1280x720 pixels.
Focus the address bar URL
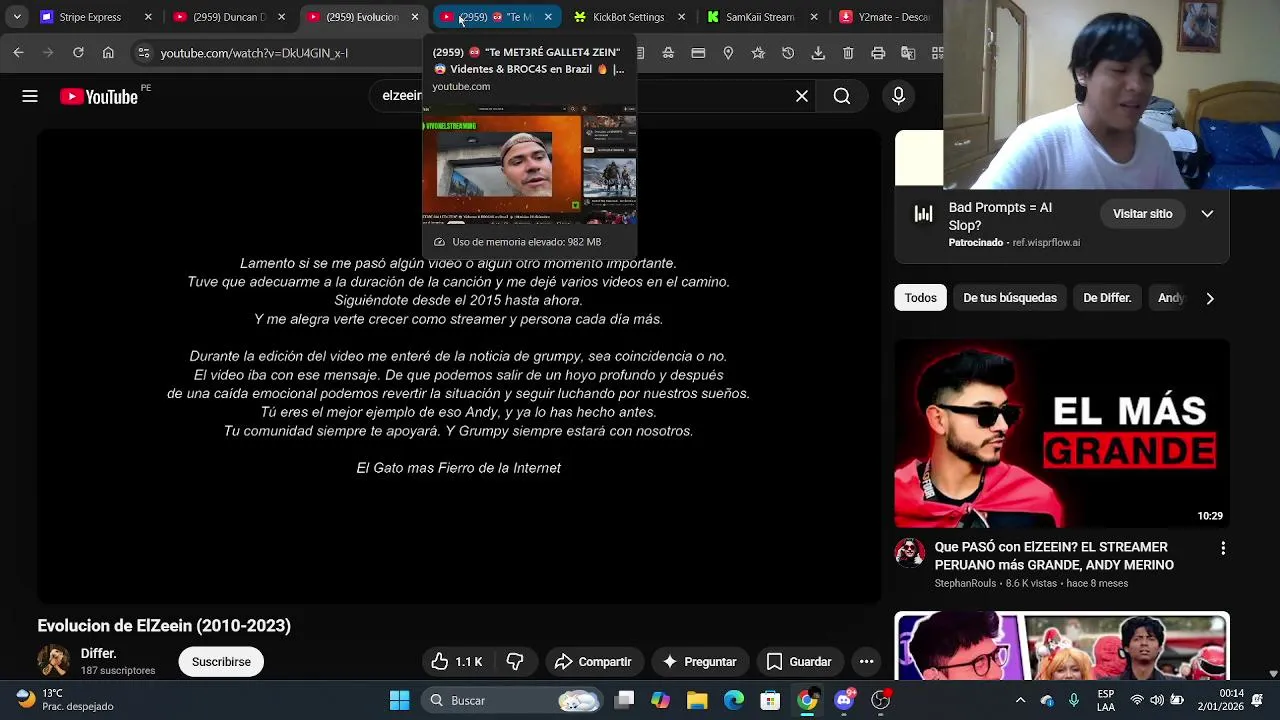coord(254,53)
